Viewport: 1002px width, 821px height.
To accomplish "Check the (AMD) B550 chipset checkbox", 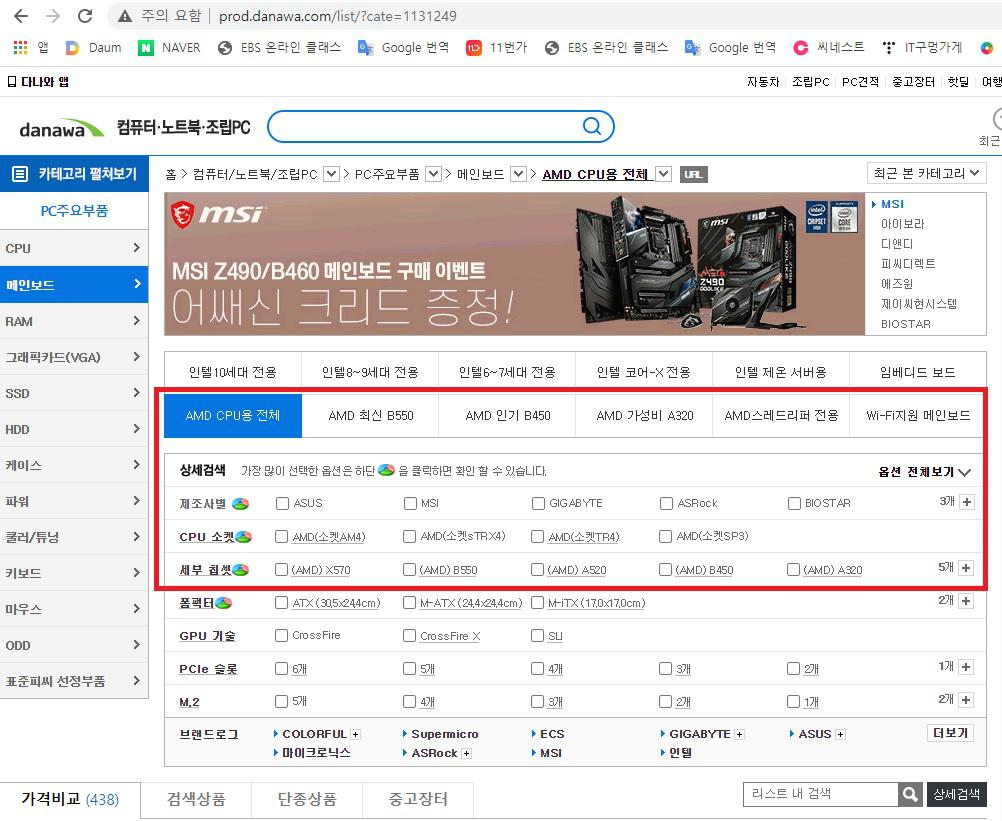I will (x=409, y=569).
